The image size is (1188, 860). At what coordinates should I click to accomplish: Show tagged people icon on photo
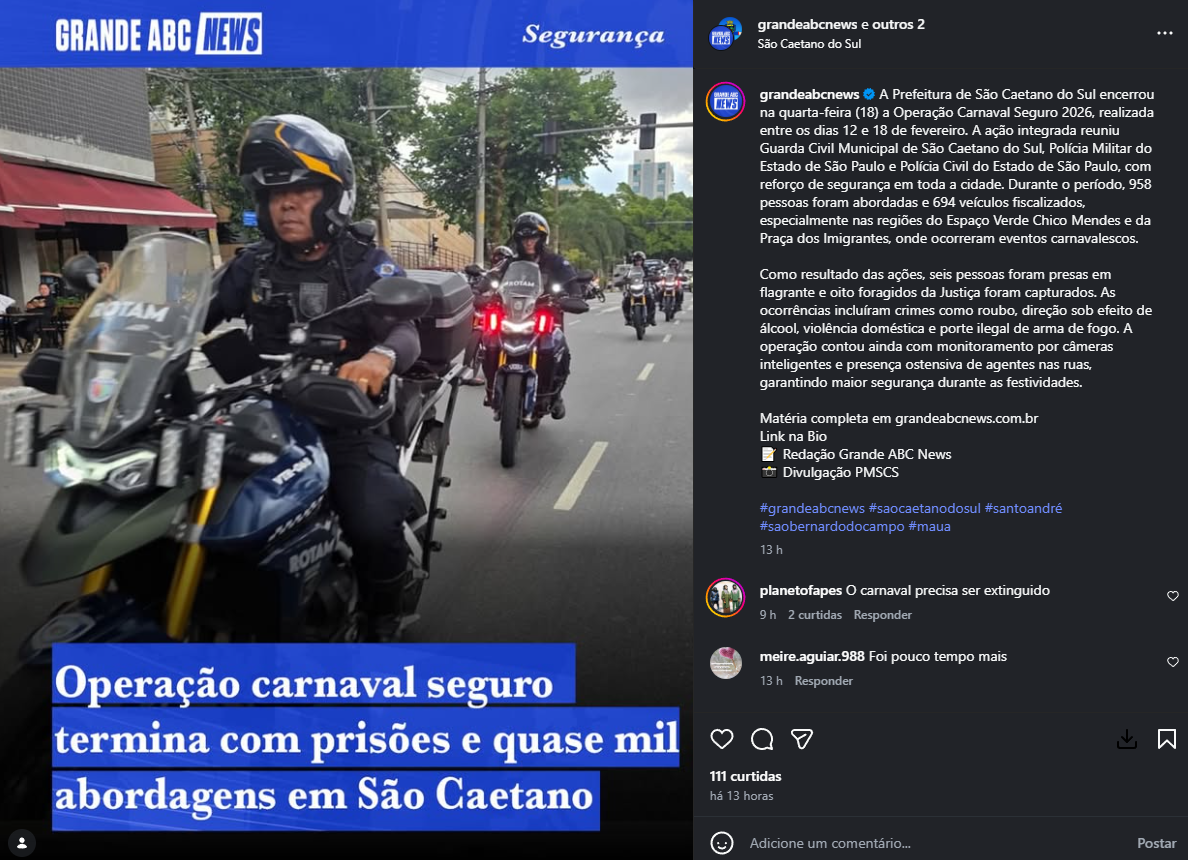(22, 843)
